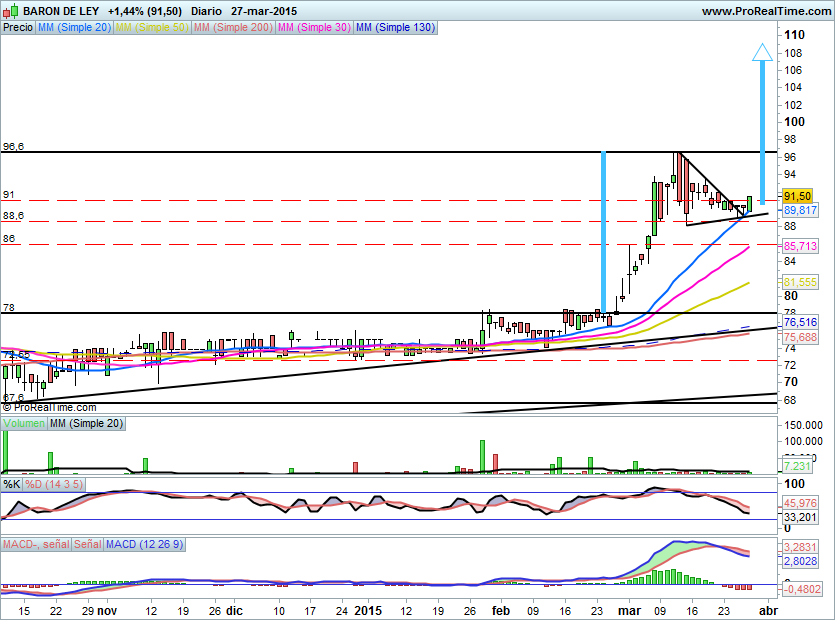Click the MACD-, señal histogram label

36,544
